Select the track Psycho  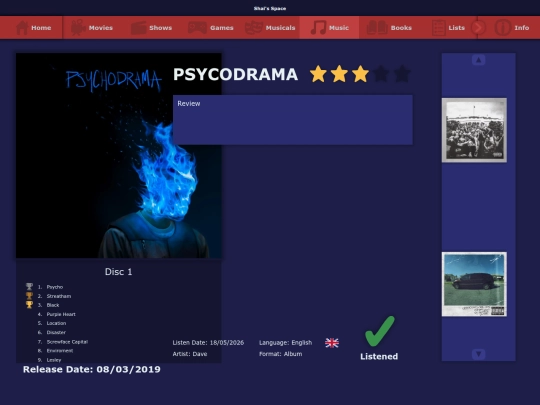[x=55, y=287]
